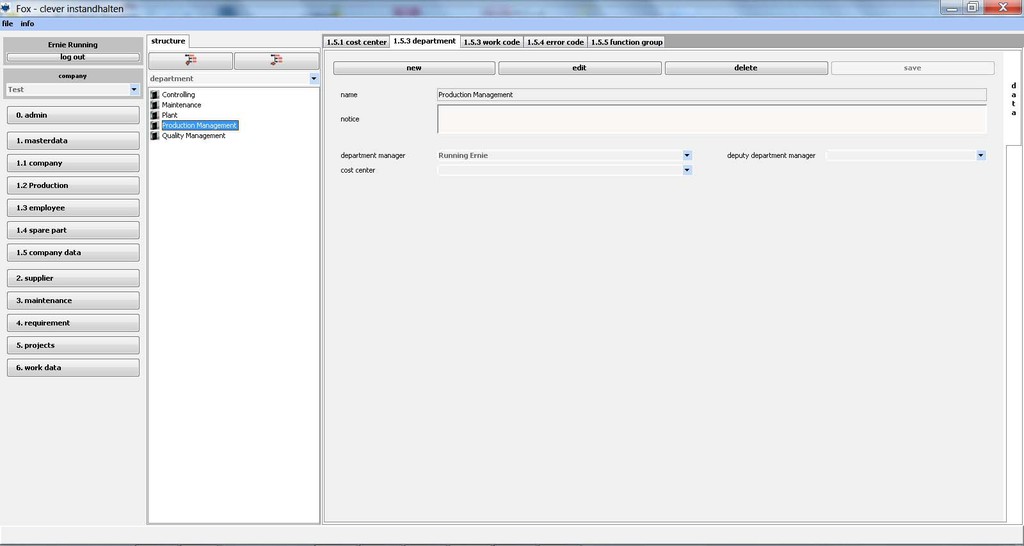Switch to the 1.5.4 error code tab

[555, 42]
